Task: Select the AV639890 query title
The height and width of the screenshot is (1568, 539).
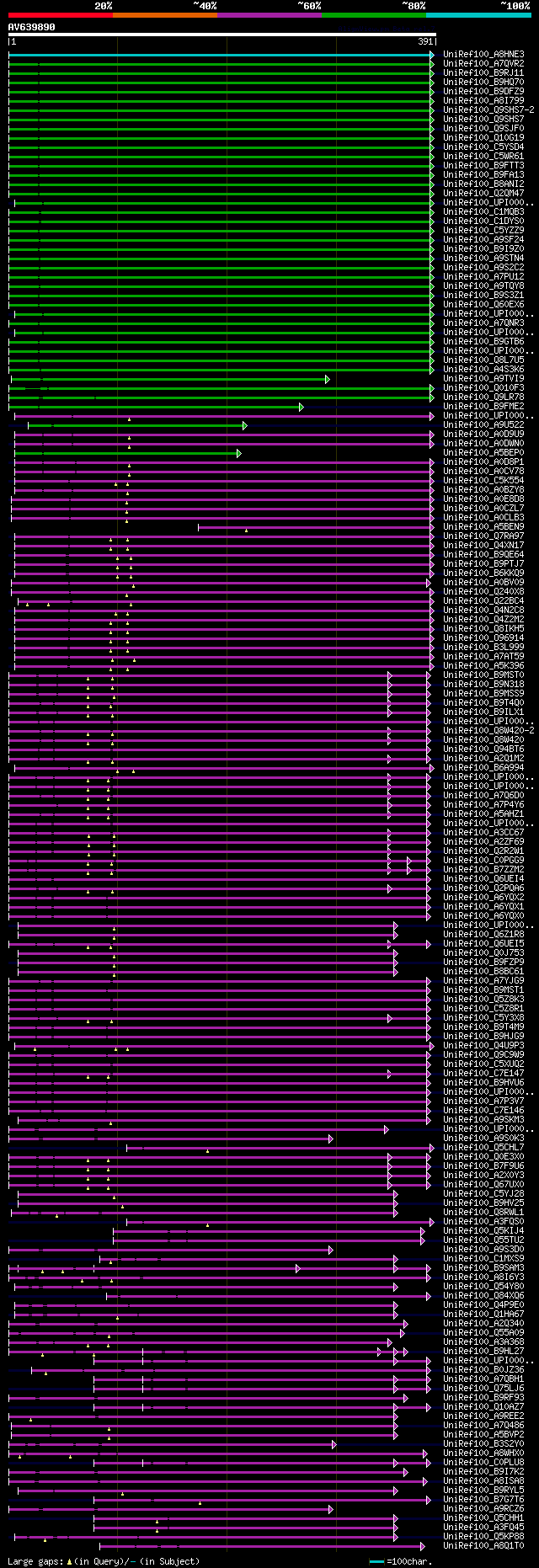Action: pos(32,27)
